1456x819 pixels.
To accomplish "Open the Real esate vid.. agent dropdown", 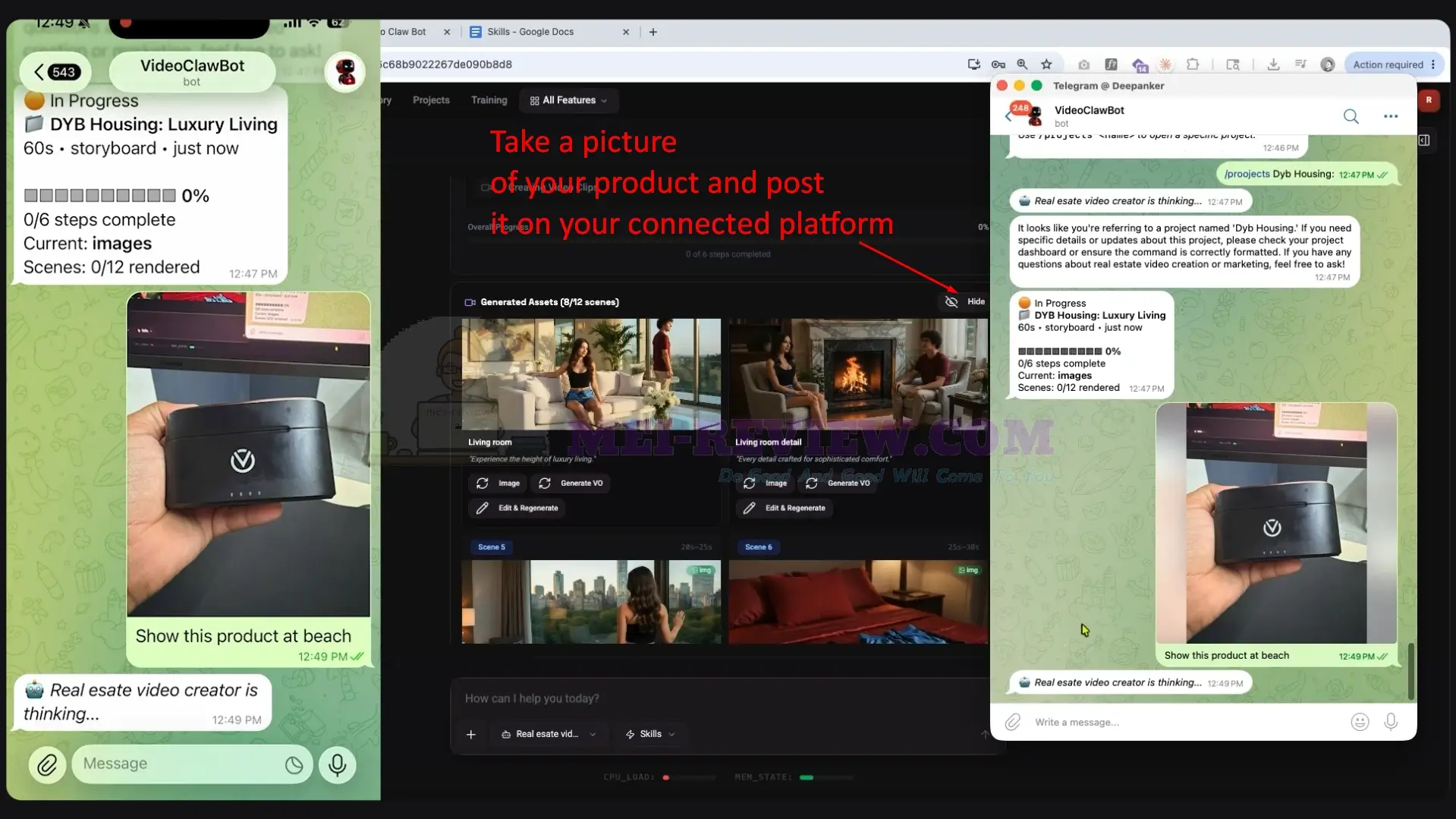I will point(549,734).
